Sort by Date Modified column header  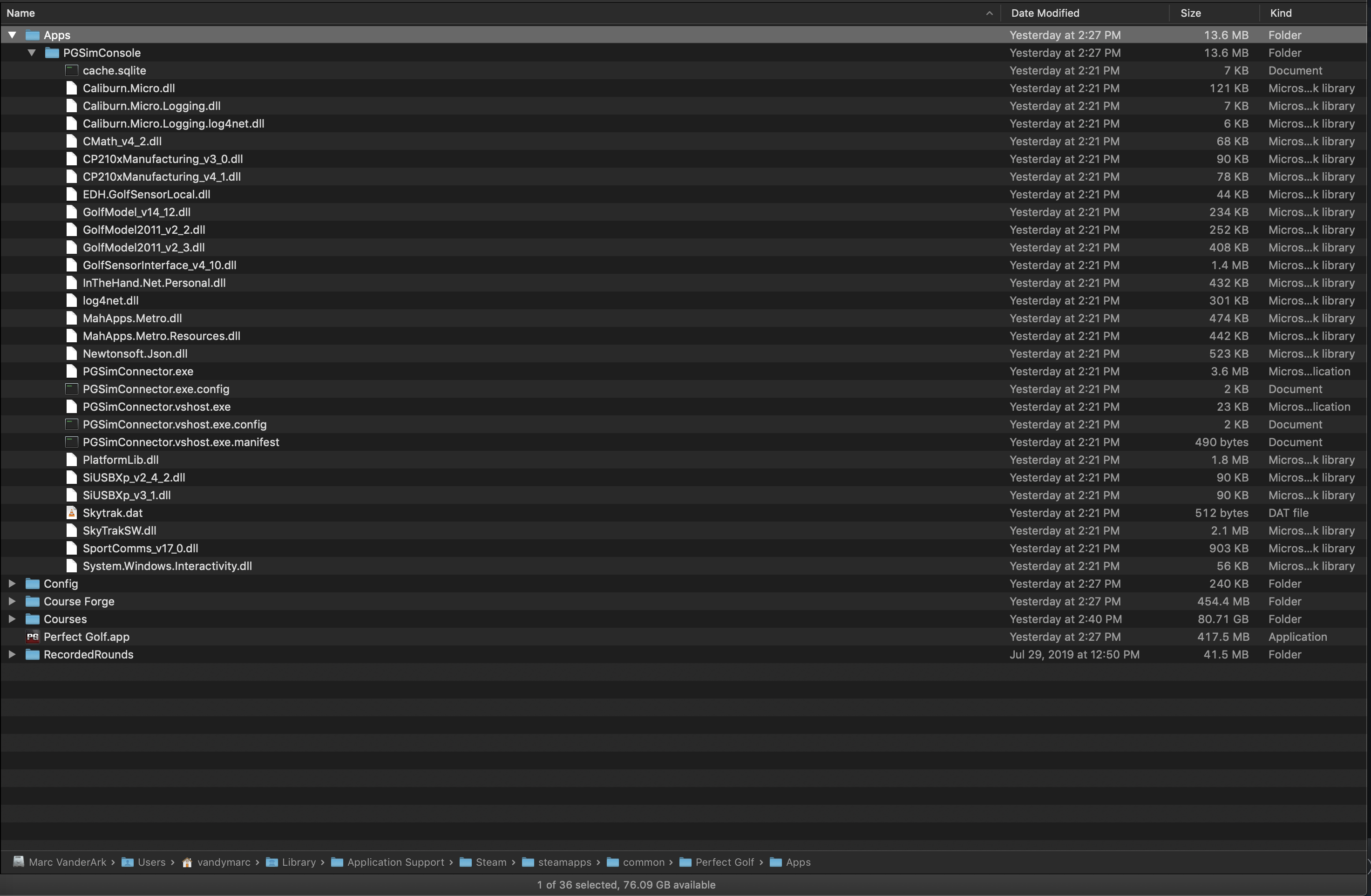coord(1045,13)
